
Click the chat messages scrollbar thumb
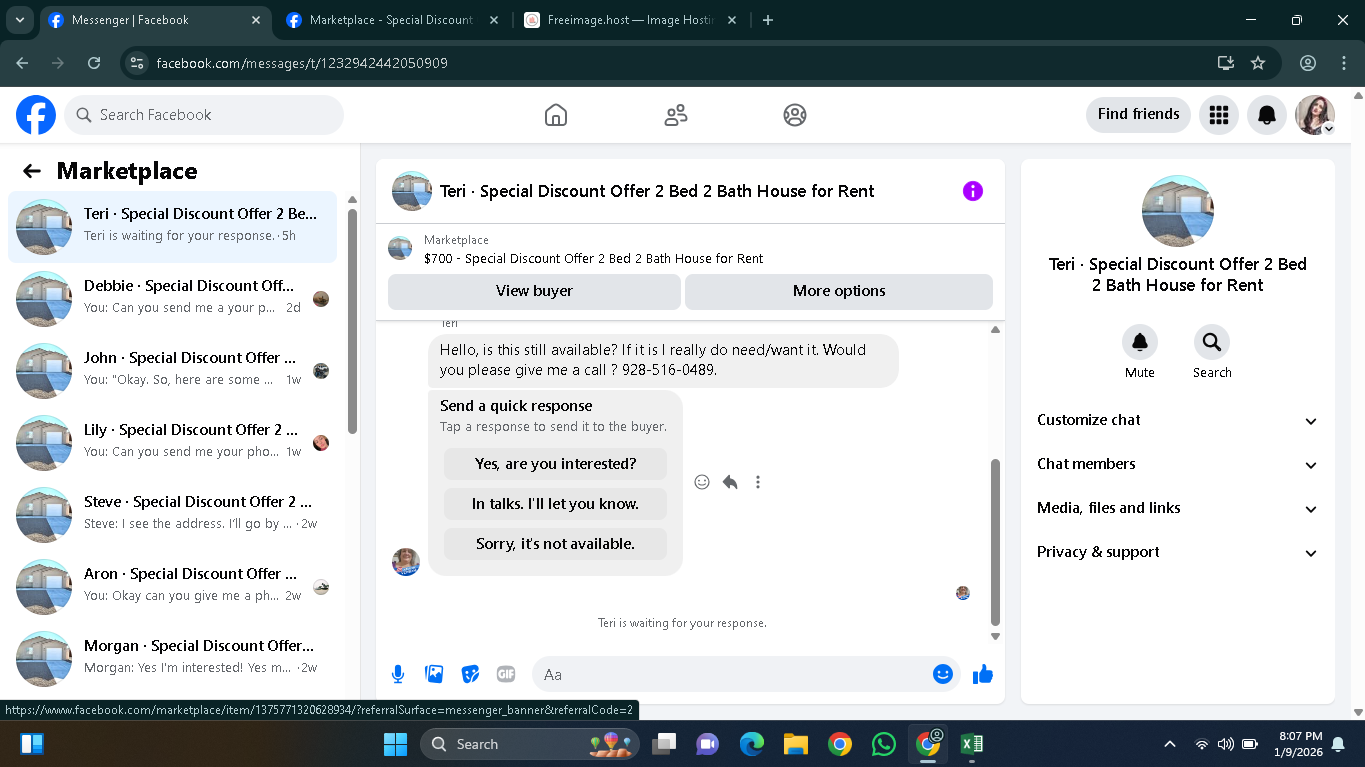[x=994, y=542]
